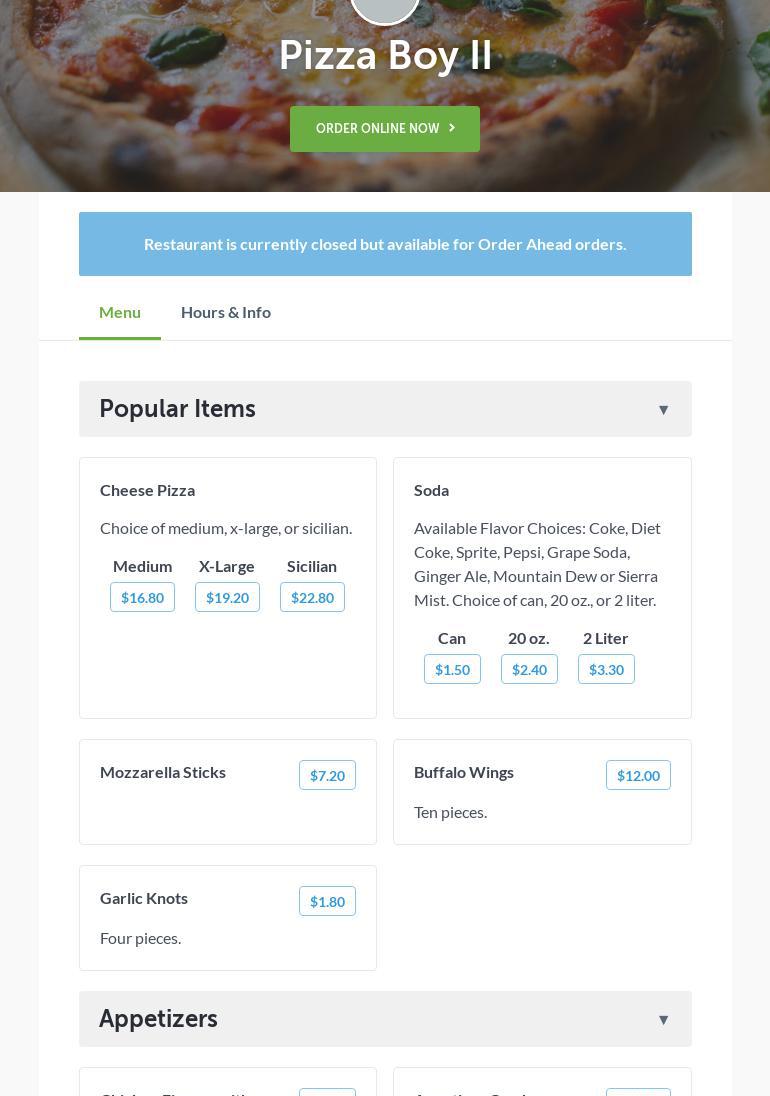Click the closed restaurant Order Ahead banner
Image resolution: width=770 pixels, height=1096 pixels.
pos(385,244)
